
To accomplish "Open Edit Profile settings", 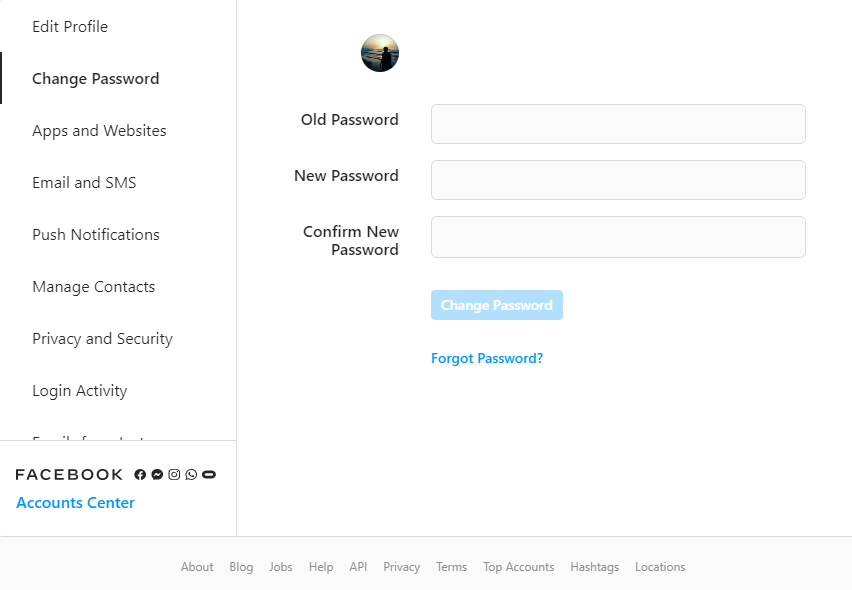I will [x=70, y=27].
